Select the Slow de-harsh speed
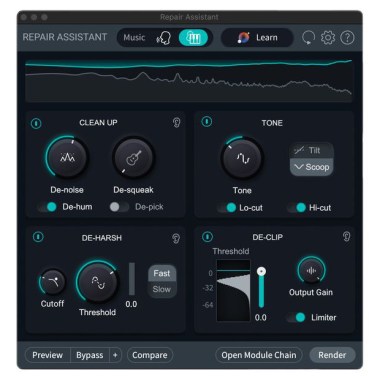This screenshot has height=380, width=380. point(162,289)
